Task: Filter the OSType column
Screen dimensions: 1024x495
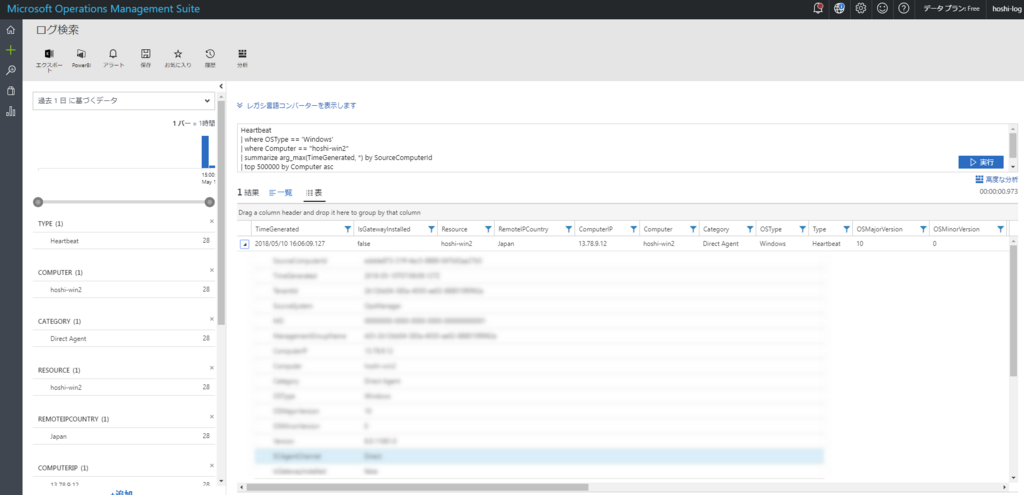Action: point(801,229)
